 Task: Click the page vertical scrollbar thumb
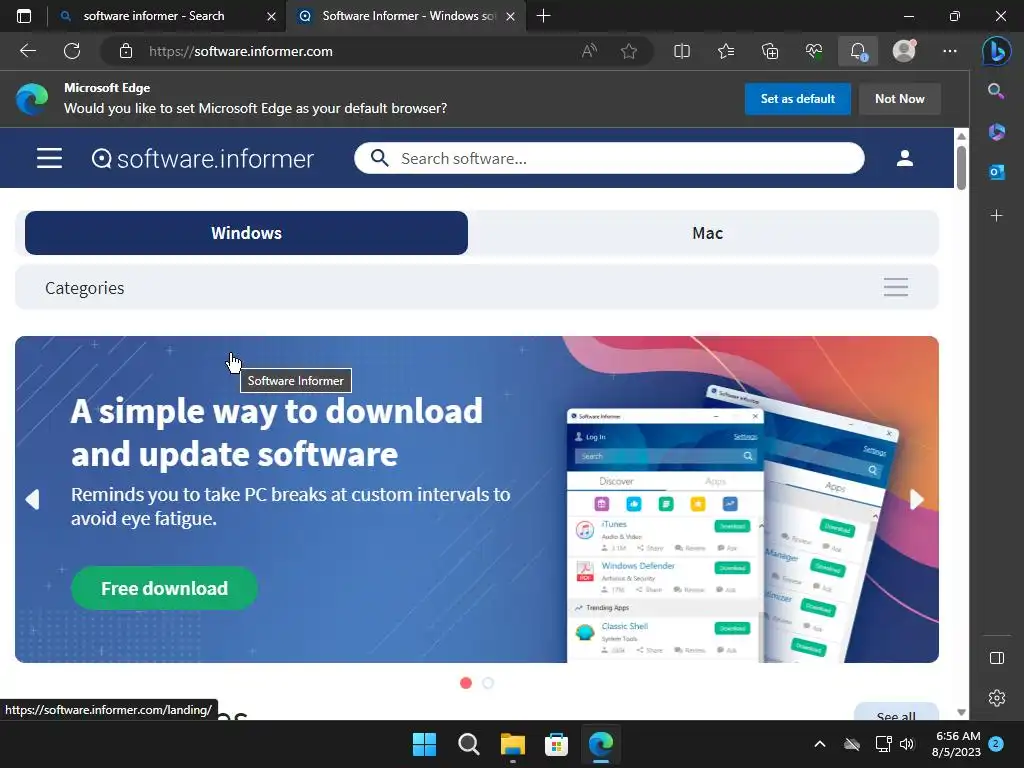(x=961, y=167)
